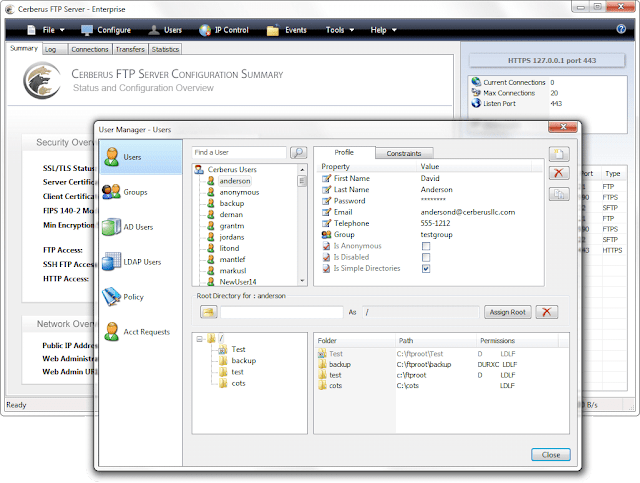
Task: Click the magnifier search user icon
Action: point(298,153)
